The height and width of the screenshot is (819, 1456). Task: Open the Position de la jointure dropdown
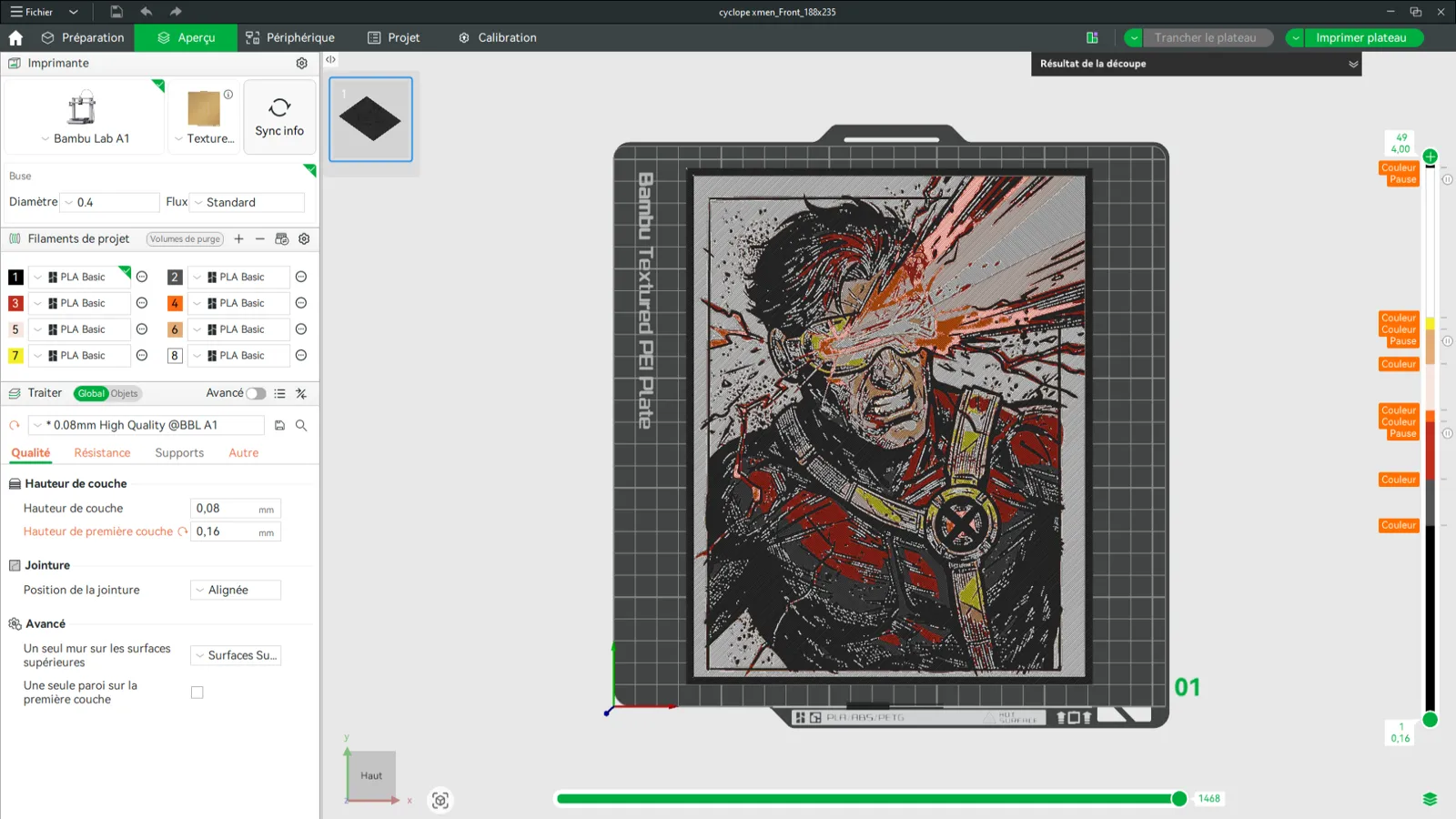tap(236, 590)
